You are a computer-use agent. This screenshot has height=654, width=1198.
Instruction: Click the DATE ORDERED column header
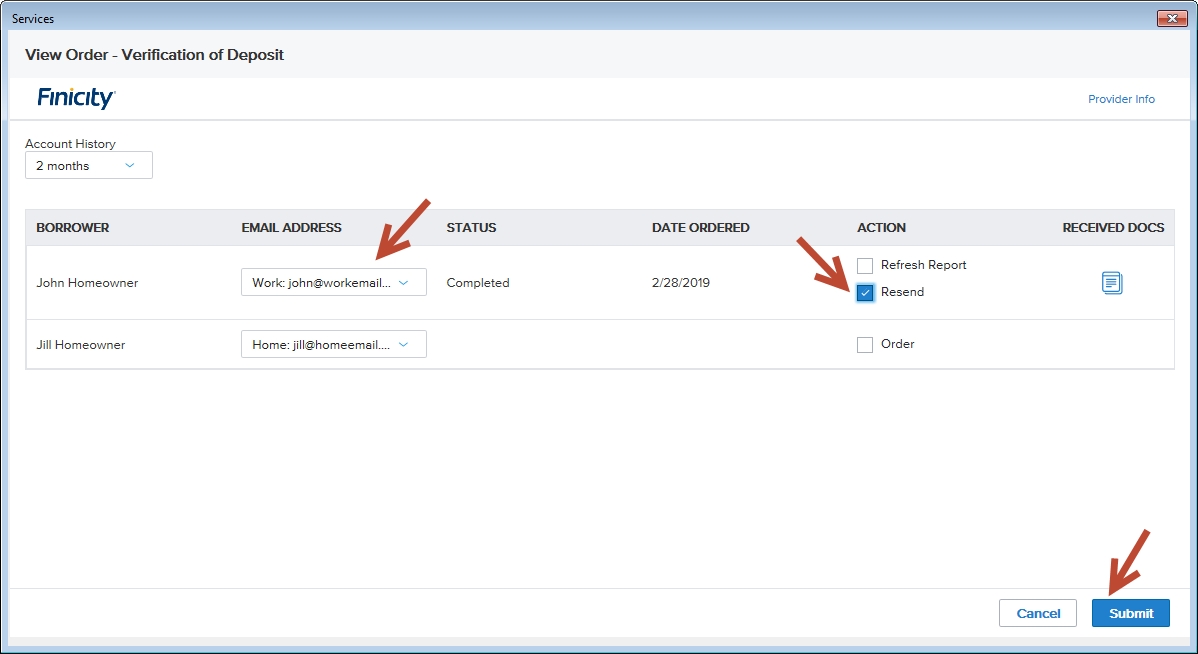pyautogui.click(x=700, y=228)
